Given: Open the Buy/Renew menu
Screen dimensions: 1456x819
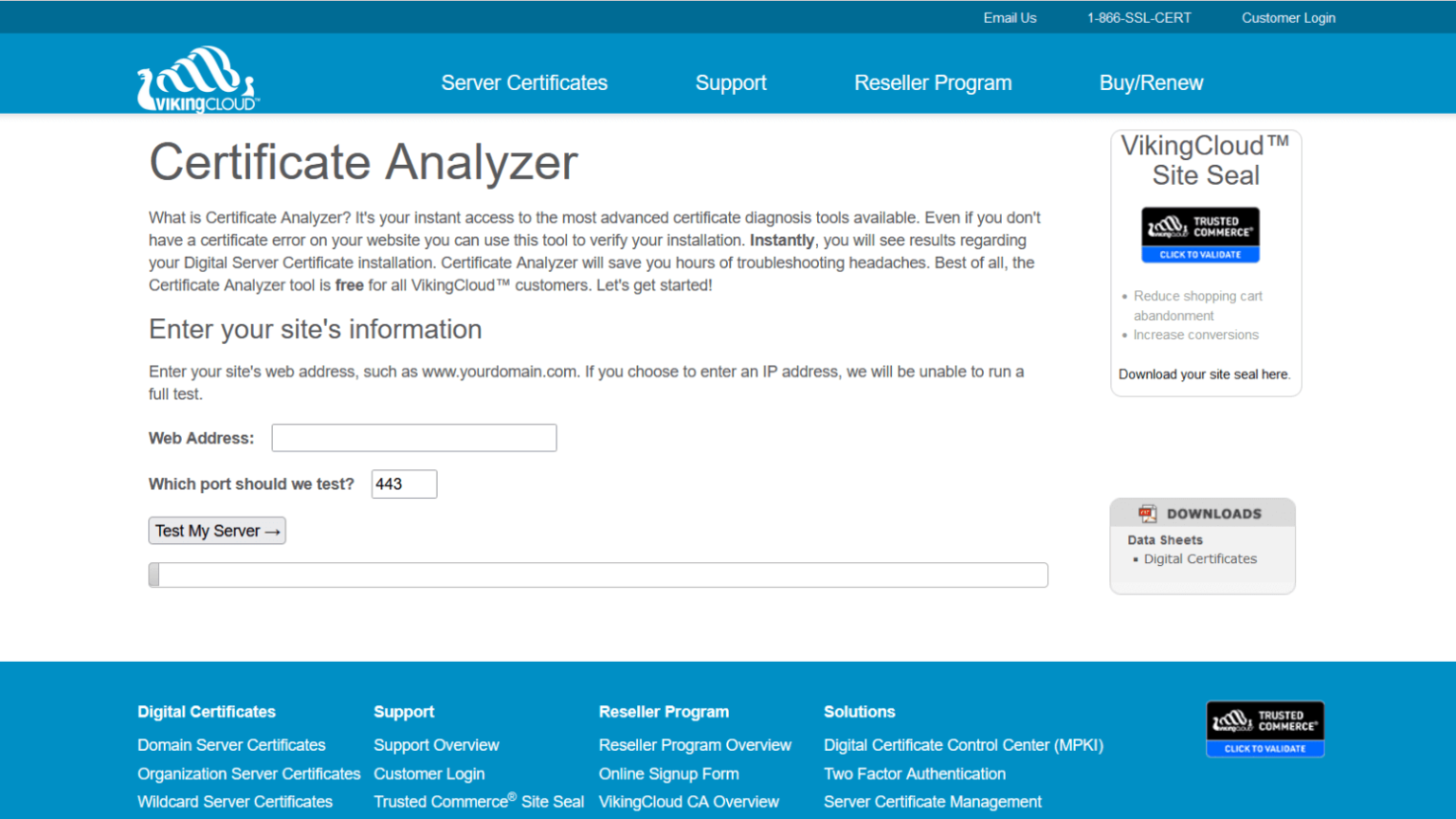Looking at the screenshot, I should [x=1151, y=83].
